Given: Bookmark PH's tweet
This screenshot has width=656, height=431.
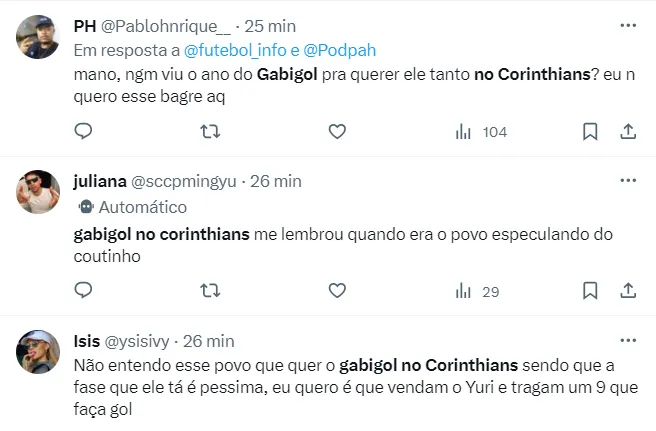Looking at the screenshot, I should pos(590,131).
